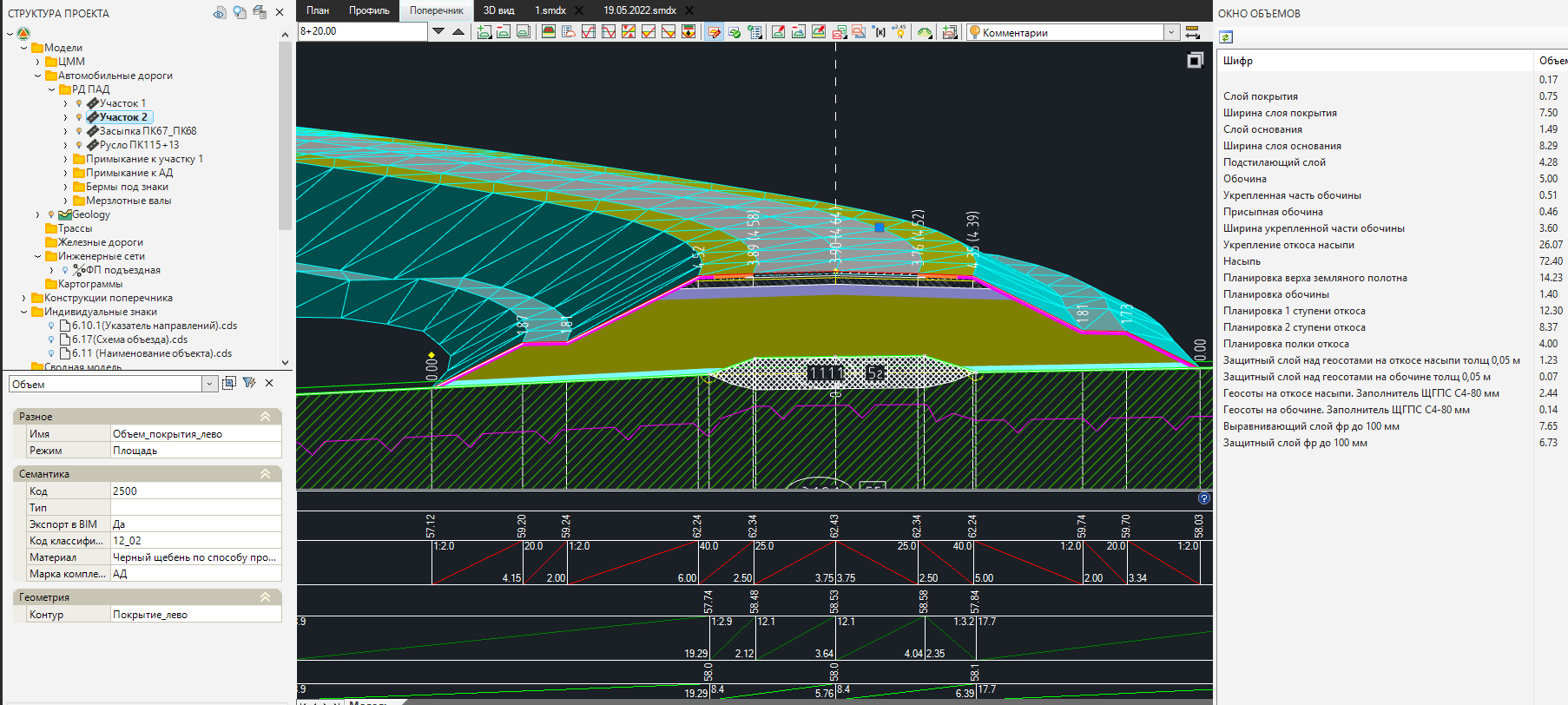Toggle visibility bulb for Geology layer
The image size is (1568, 705).
click(x=51, y=214)
